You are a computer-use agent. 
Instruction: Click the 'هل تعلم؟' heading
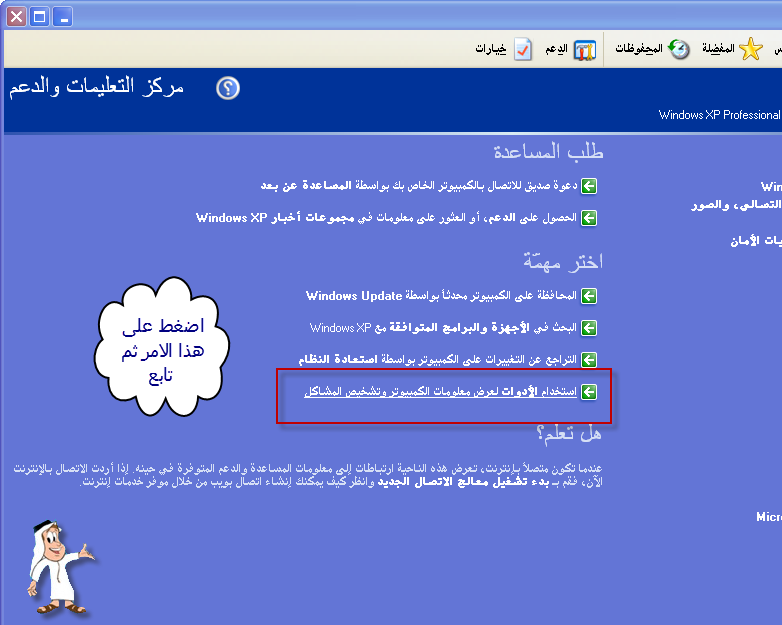tap(569, 433)
